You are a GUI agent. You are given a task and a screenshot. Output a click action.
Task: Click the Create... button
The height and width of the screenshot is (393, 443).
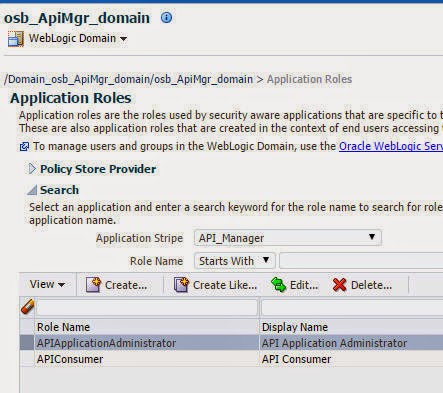coord(116,285)
